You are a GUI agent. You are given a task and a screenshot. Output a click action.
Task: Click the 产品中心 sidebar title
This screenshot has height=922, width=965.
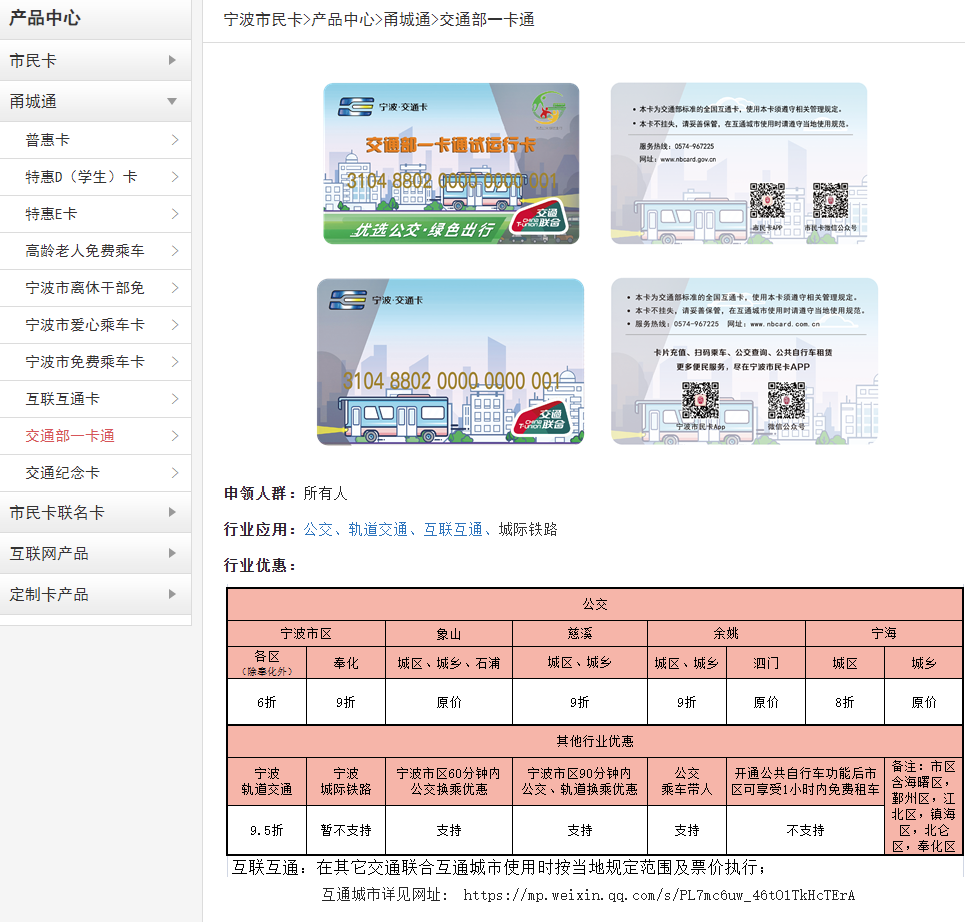45,18
